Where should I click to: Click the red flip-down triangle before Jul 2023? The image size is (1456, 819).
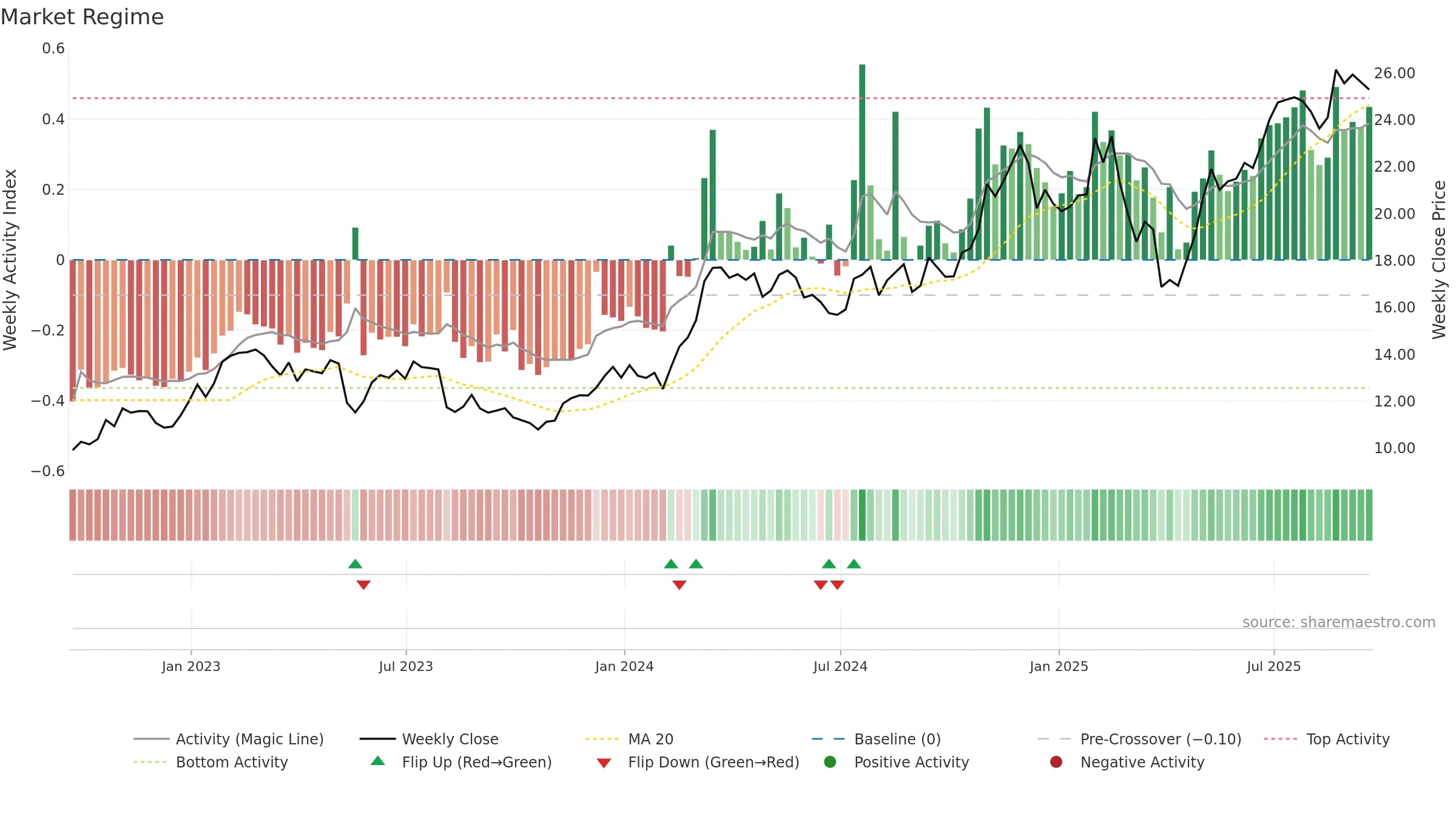(363, 585)
